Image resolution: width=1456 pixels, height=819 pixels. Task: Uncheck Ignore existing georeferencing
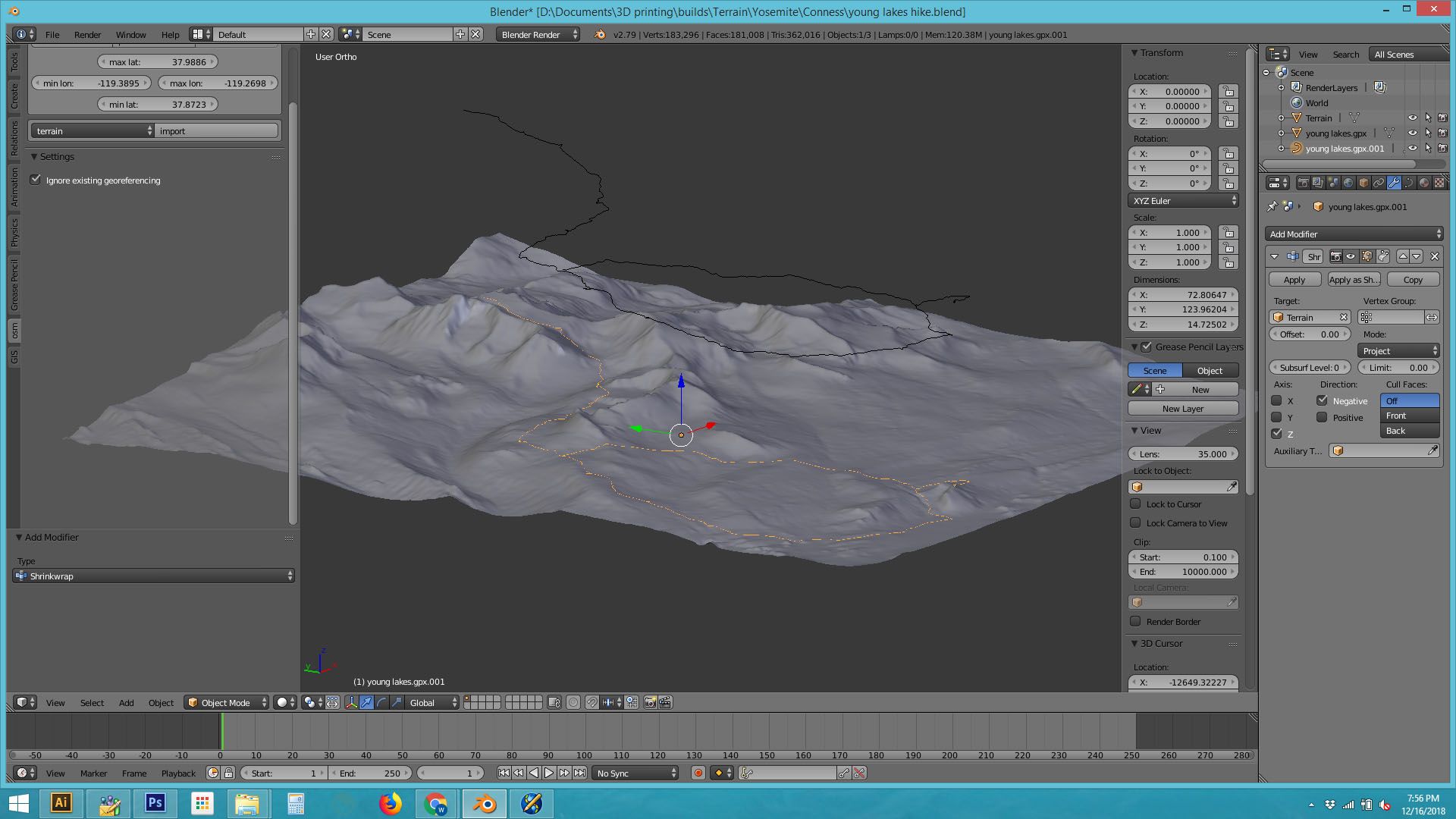click(36, 180)
